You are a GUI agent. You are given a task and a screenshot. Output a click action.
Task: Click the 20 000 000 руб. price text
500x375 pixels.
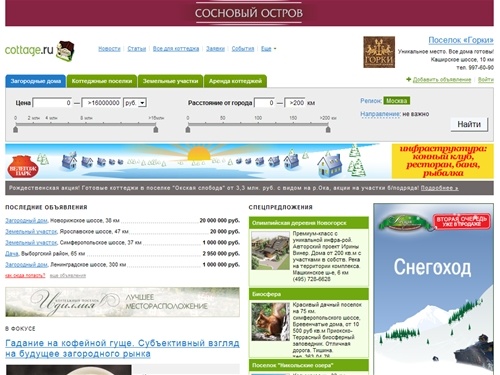click(x=220, y=220)
